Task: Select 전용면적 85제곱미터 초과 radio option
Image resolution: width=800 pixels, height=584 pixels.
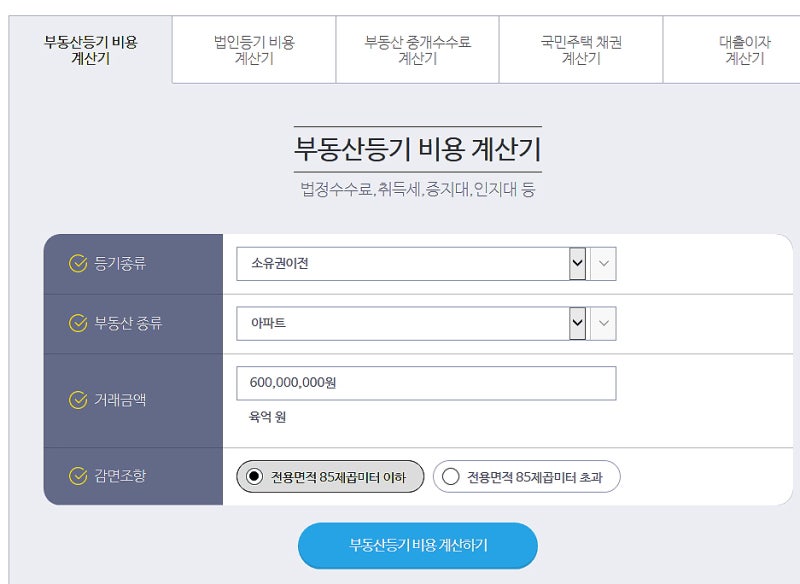Action: point(527,477)
